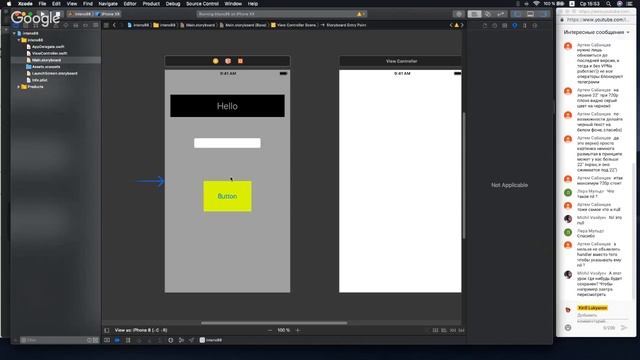Open the Quick Help inspector tab
The image size is (640, 360).
pos(495,25)
